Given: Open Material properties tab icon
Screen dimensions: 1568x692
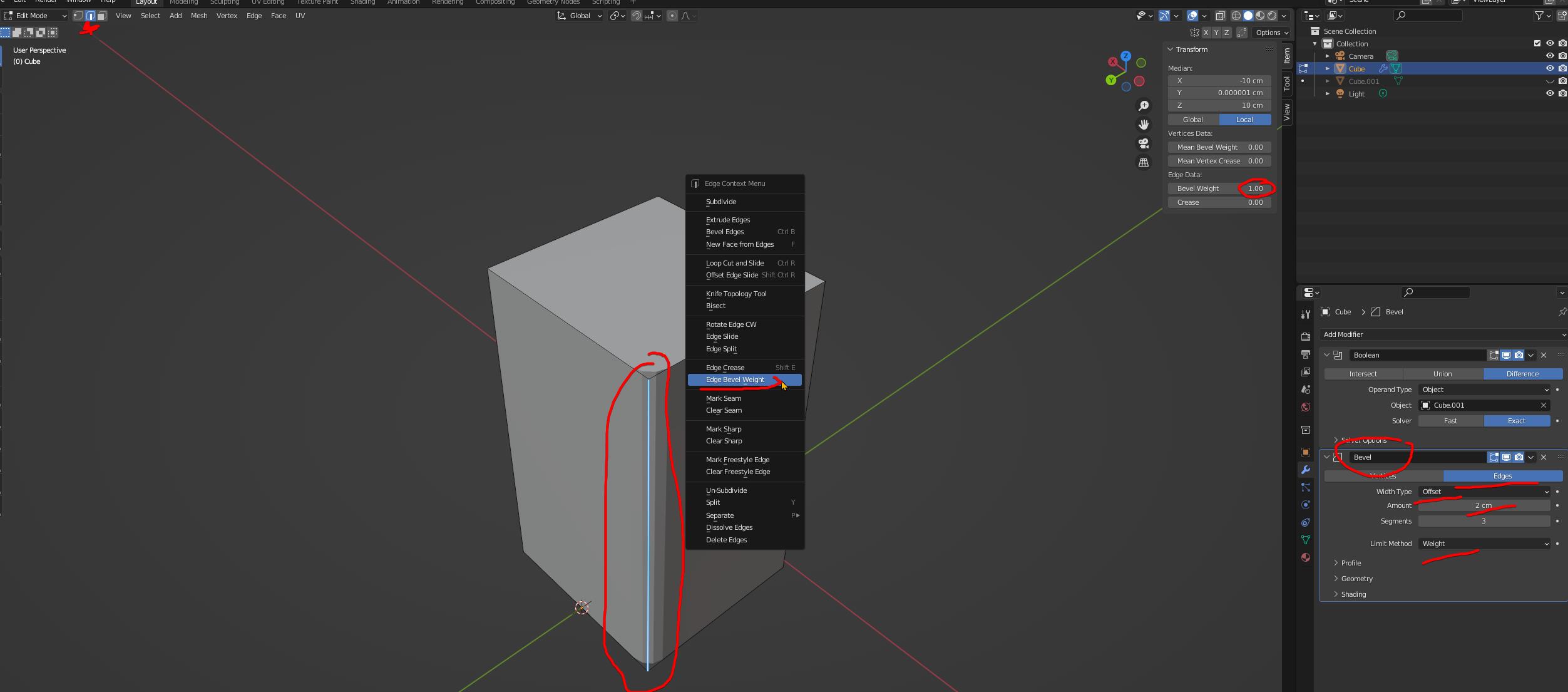Looking at the screenshot, I should (x=1306, y=557).
